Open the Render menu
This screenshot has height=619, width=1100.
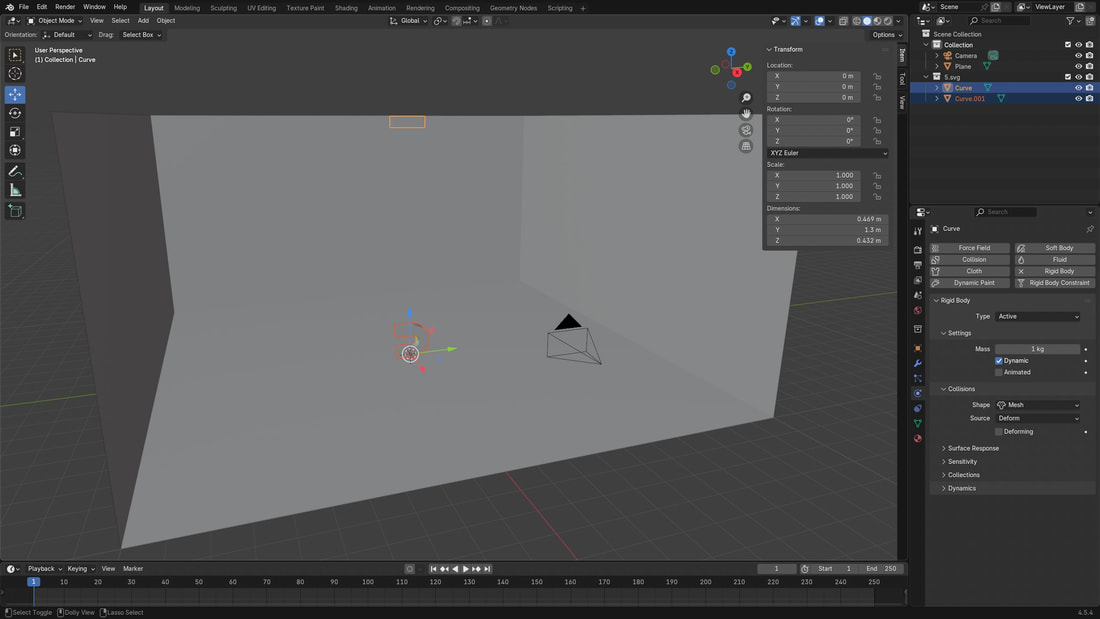point(65,7)
